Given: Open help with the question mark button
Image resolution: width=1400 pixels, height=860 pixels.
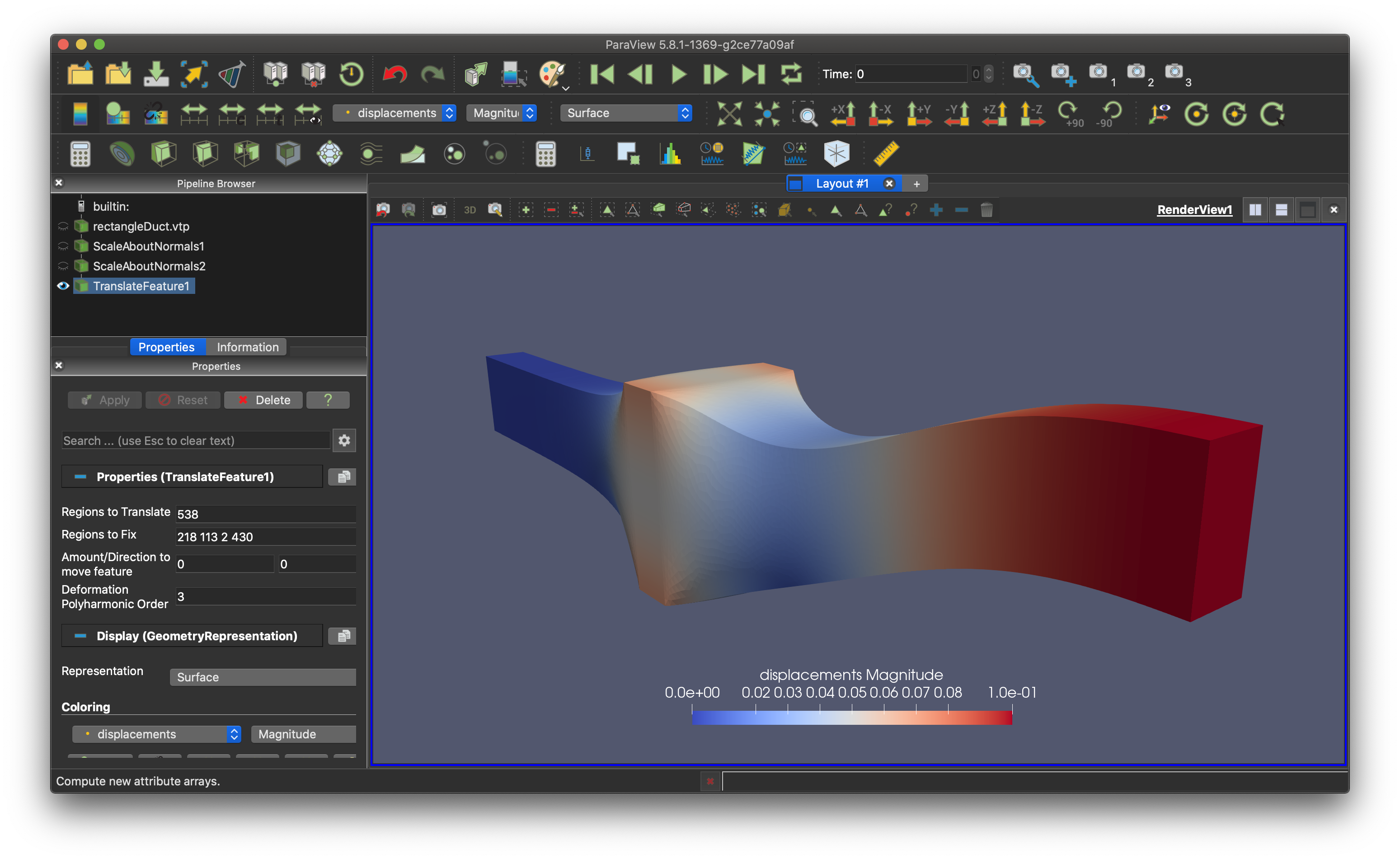Looking at the screenshot, I should [x=328, y=400].
